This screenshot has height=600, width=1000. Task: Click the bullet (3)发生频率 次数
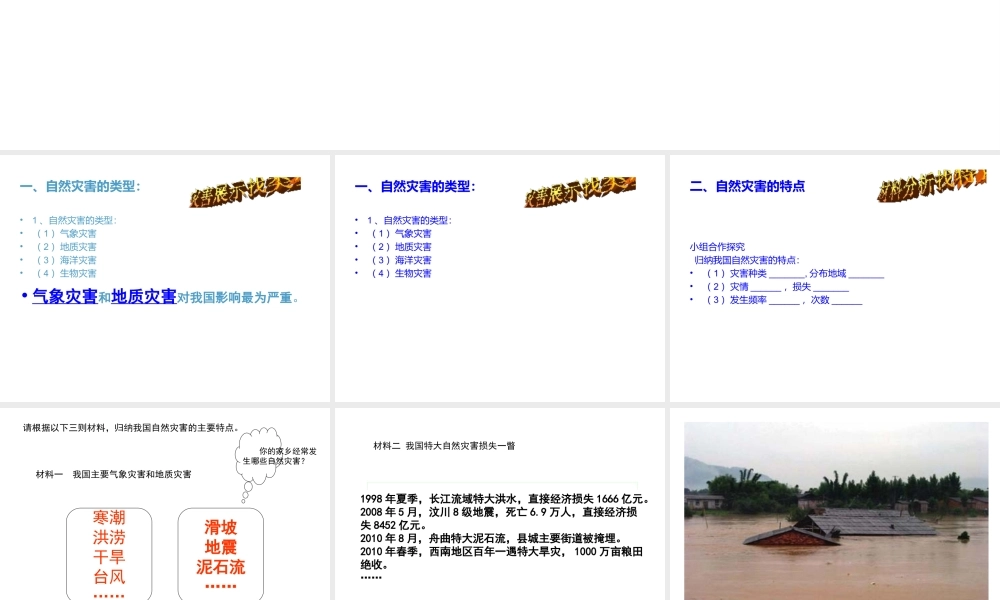pos(783,300)
